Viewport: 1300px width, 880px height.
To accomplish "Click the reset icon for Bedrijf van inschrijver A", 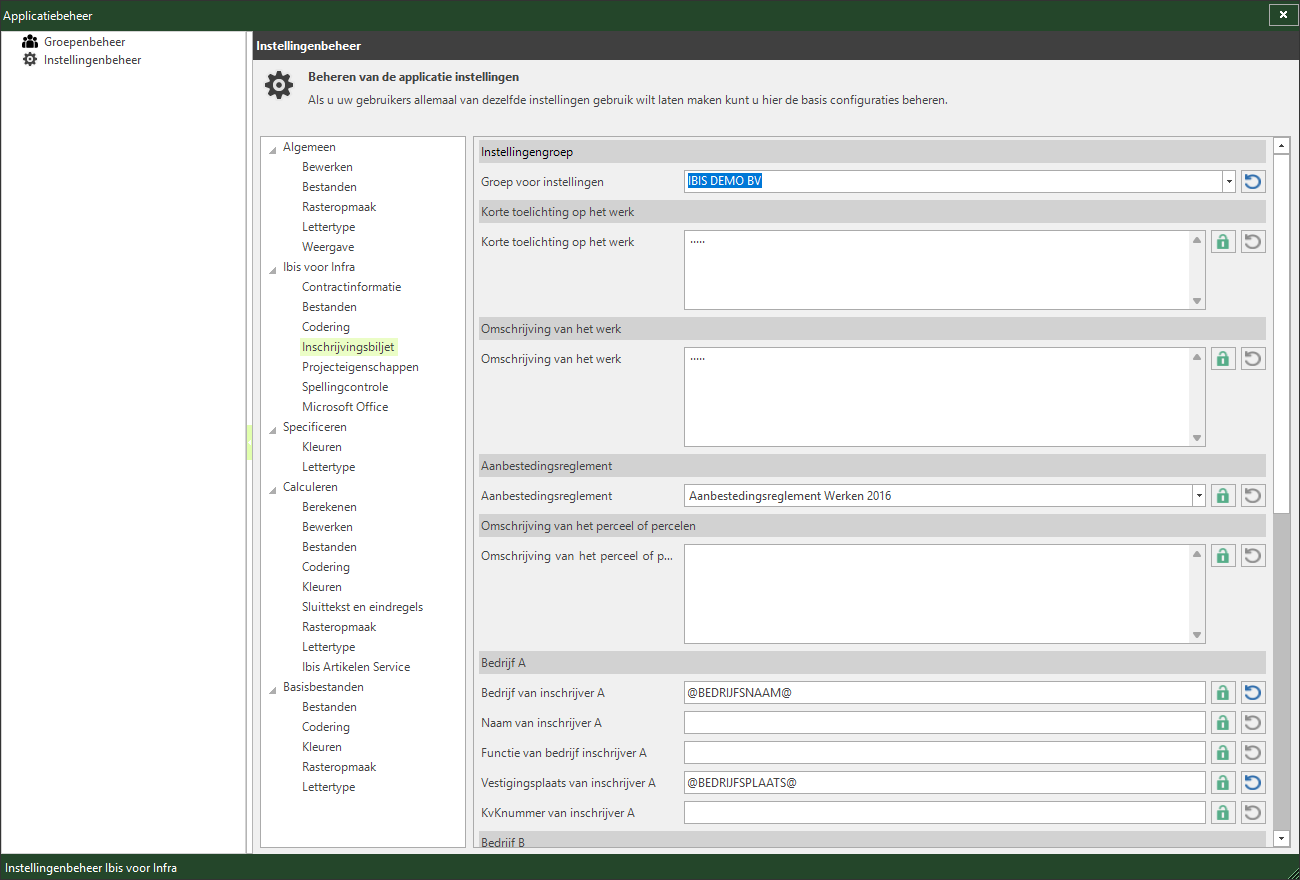I will (1253, 692).
